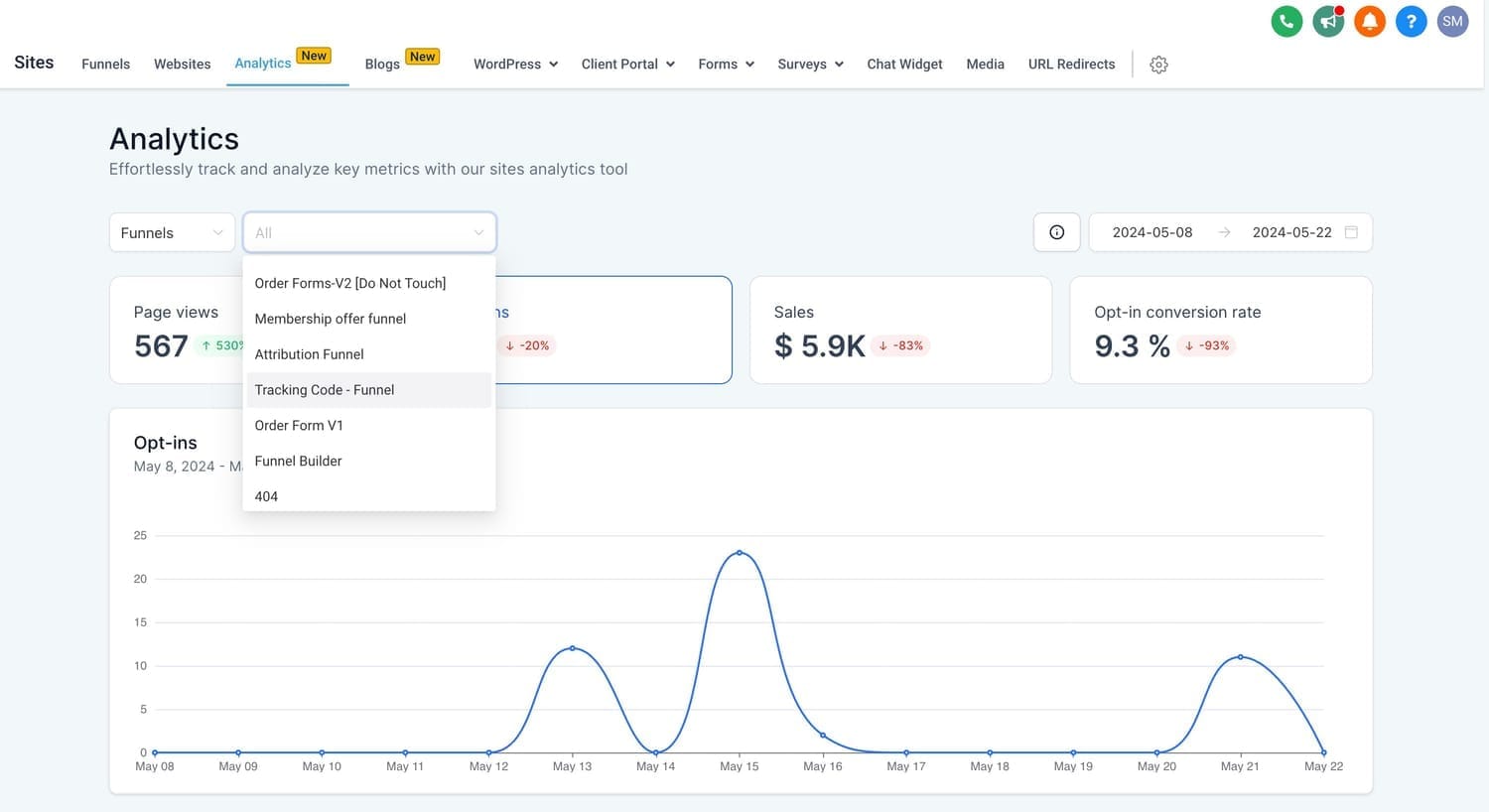Viewport: 1489px width, 812px height.
Task: Click the start date 2024-05-08 field
Action: tap(1151, 232)
